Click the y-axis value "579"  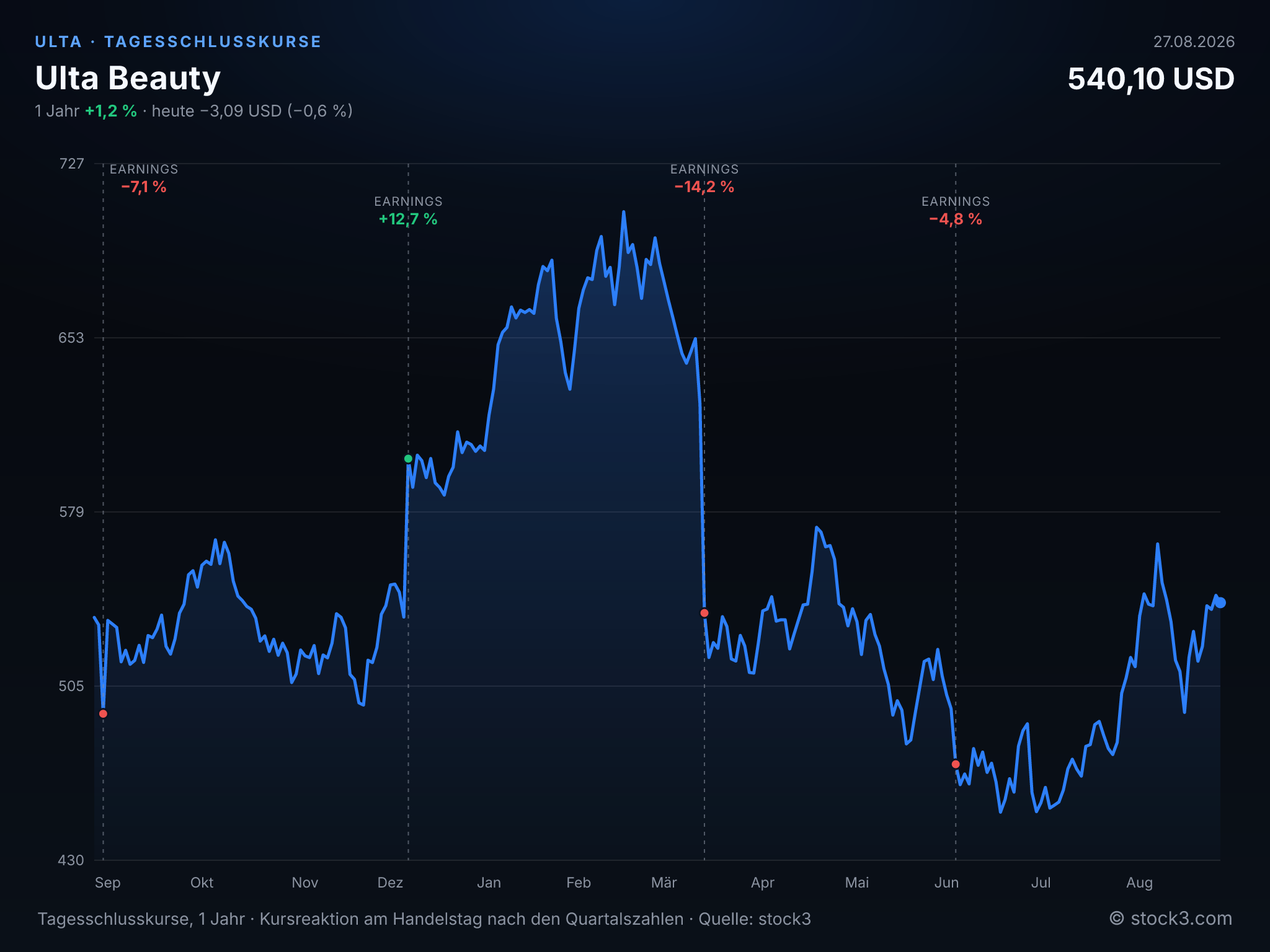click(71, 512)
